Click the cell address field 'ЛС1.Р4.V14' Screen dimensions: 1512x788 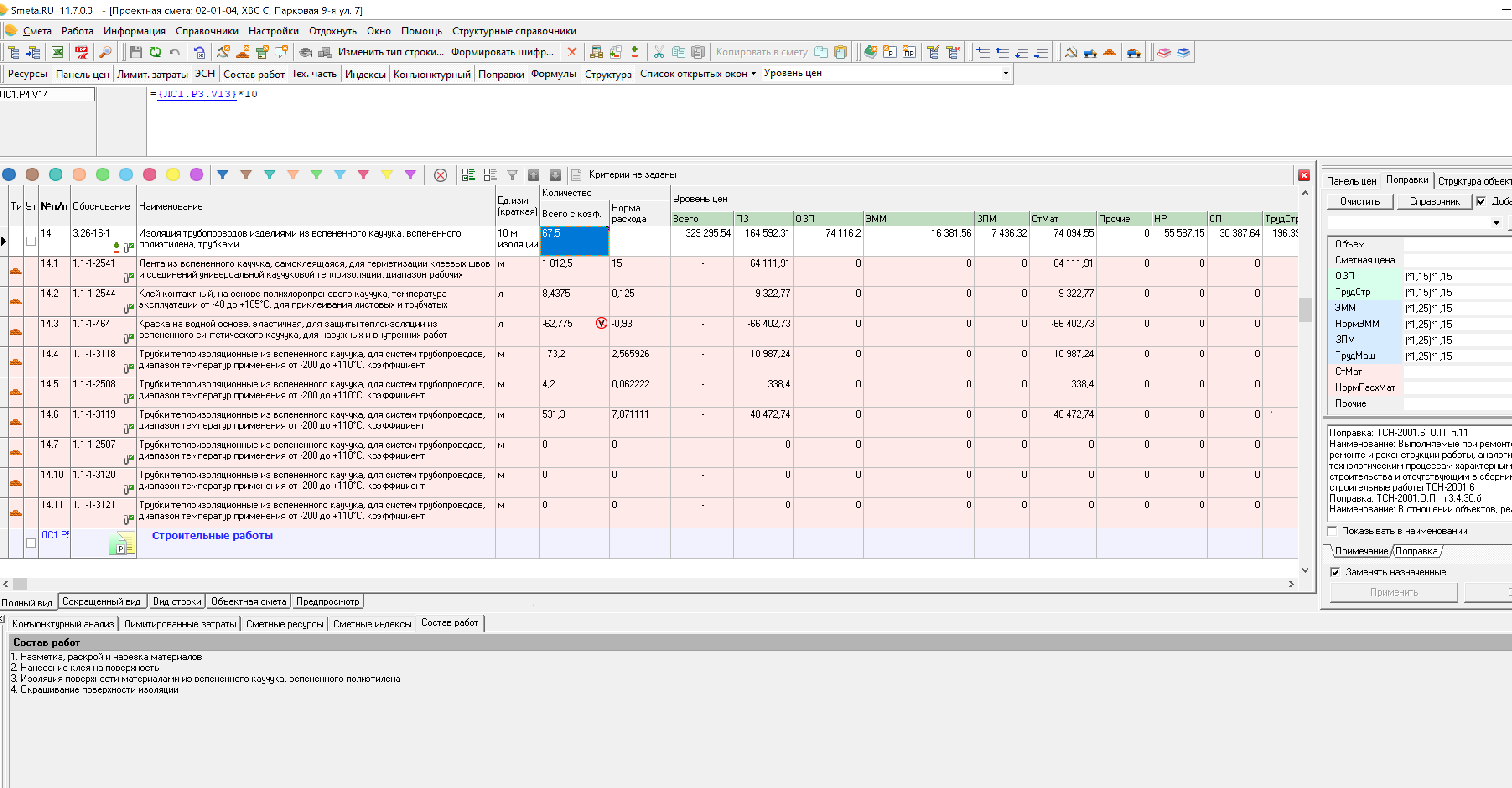[x=47, y=94]
